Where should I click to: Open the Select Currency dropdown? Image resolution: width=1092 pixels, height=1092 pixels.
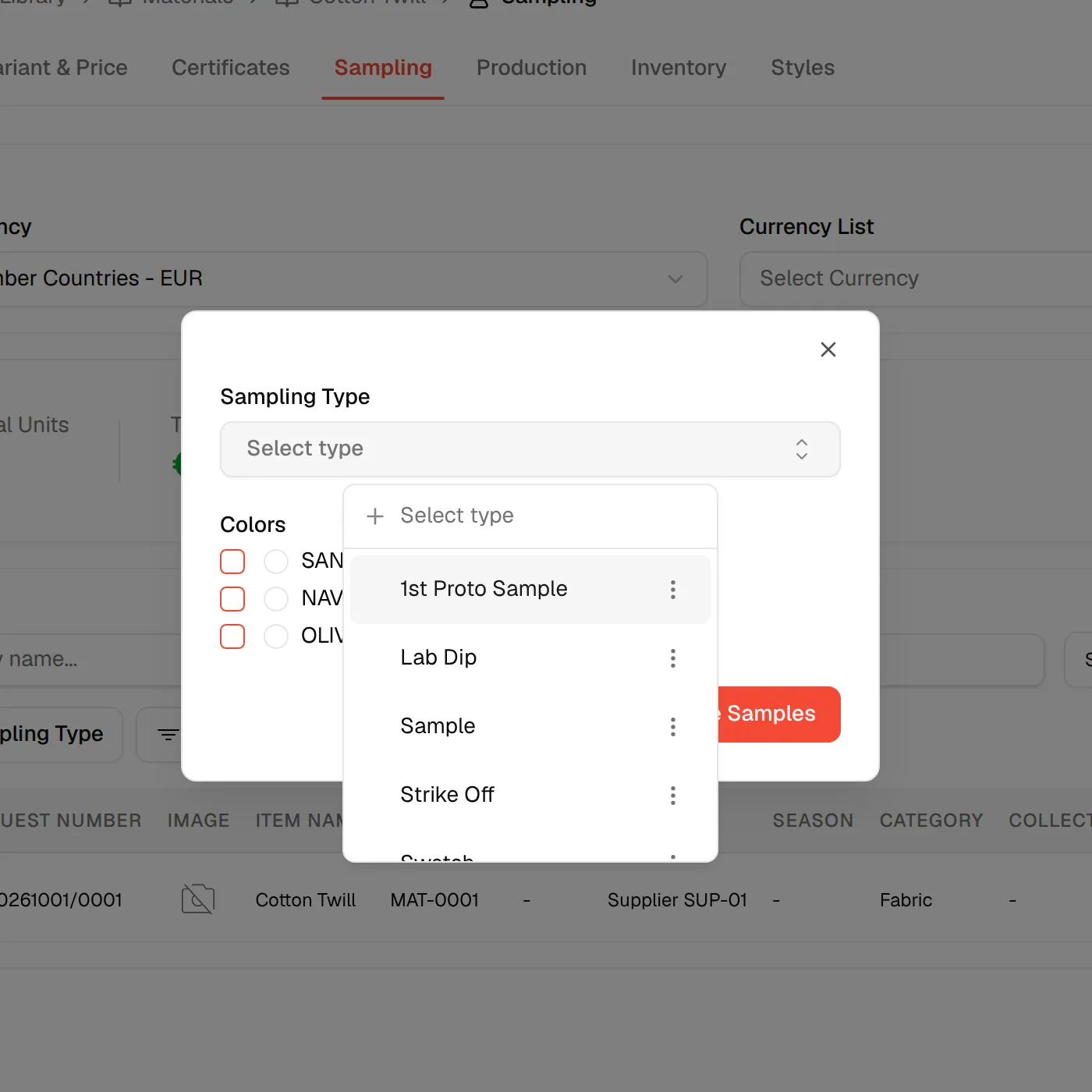coord(916,279)
